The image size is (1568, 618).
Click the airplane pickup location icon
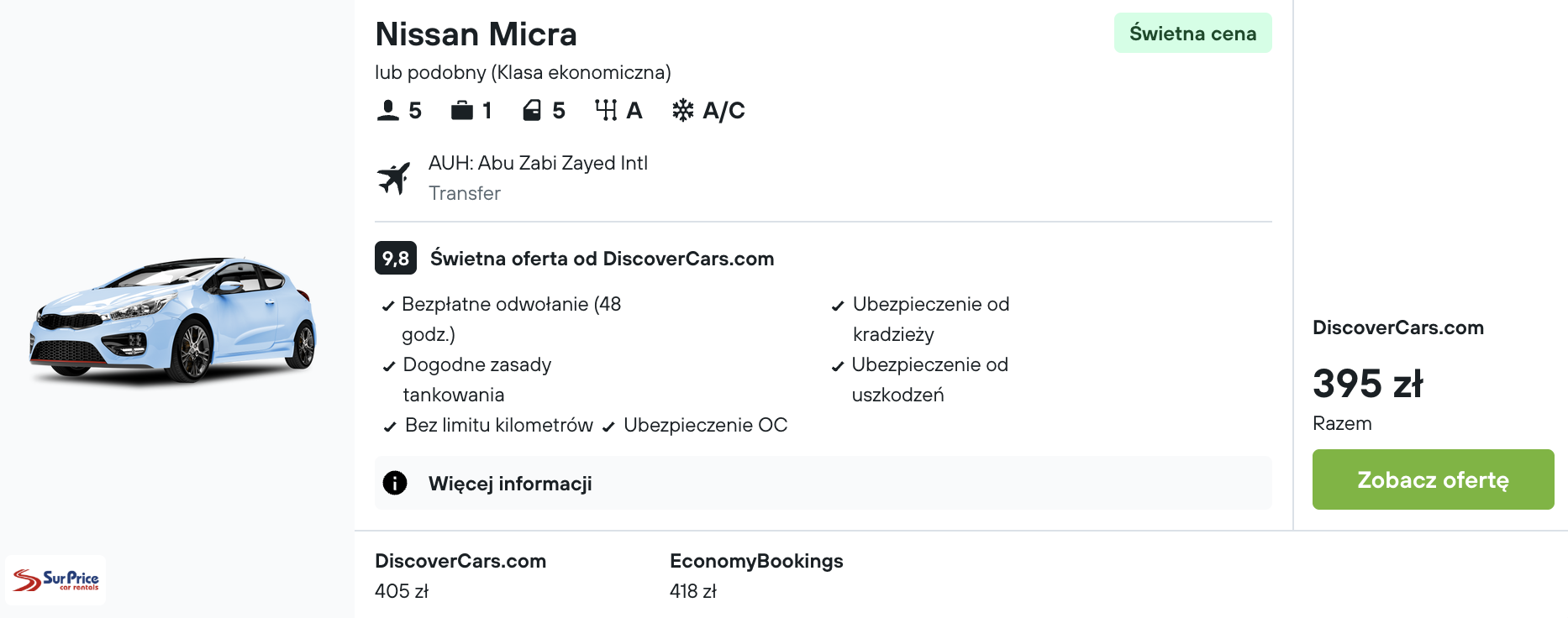[393, 178]
